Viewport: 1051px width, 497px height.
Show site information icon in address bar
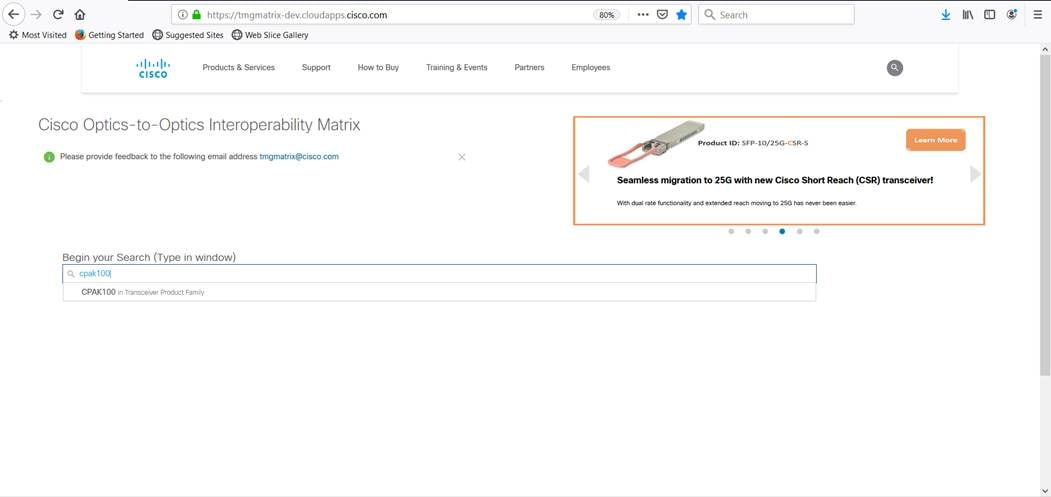(182, 15)
